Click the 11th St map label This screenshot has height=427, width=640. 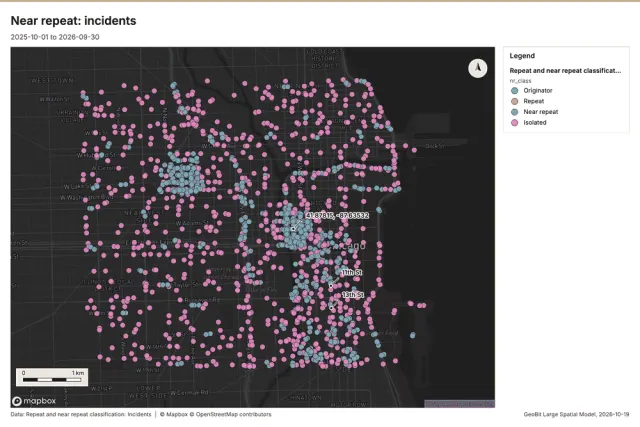(x=352, y=272)
